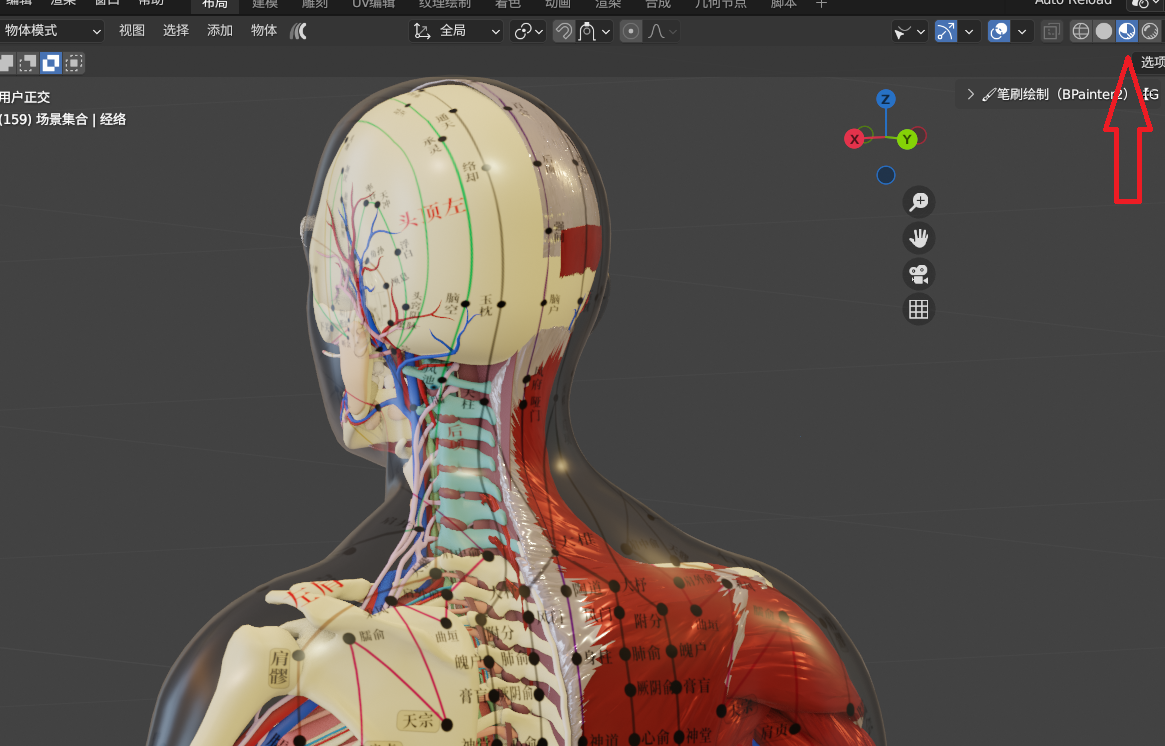Switch to the 纹理绘制 workspace tab
This screenshot has width=1165, height=746.
point(445,4)
